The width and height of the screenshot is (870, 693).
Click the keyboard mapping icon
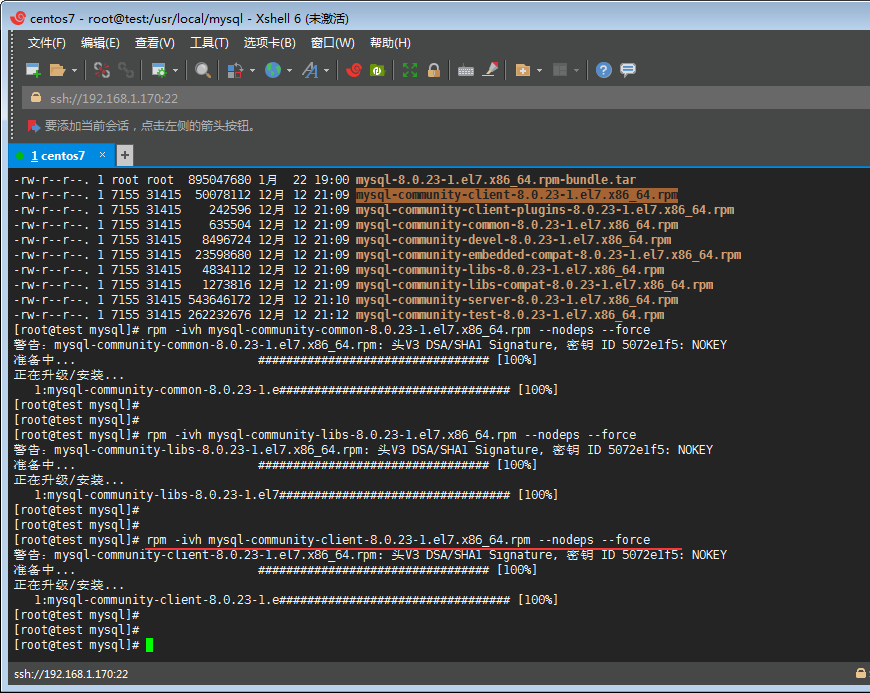coord(466,70)
